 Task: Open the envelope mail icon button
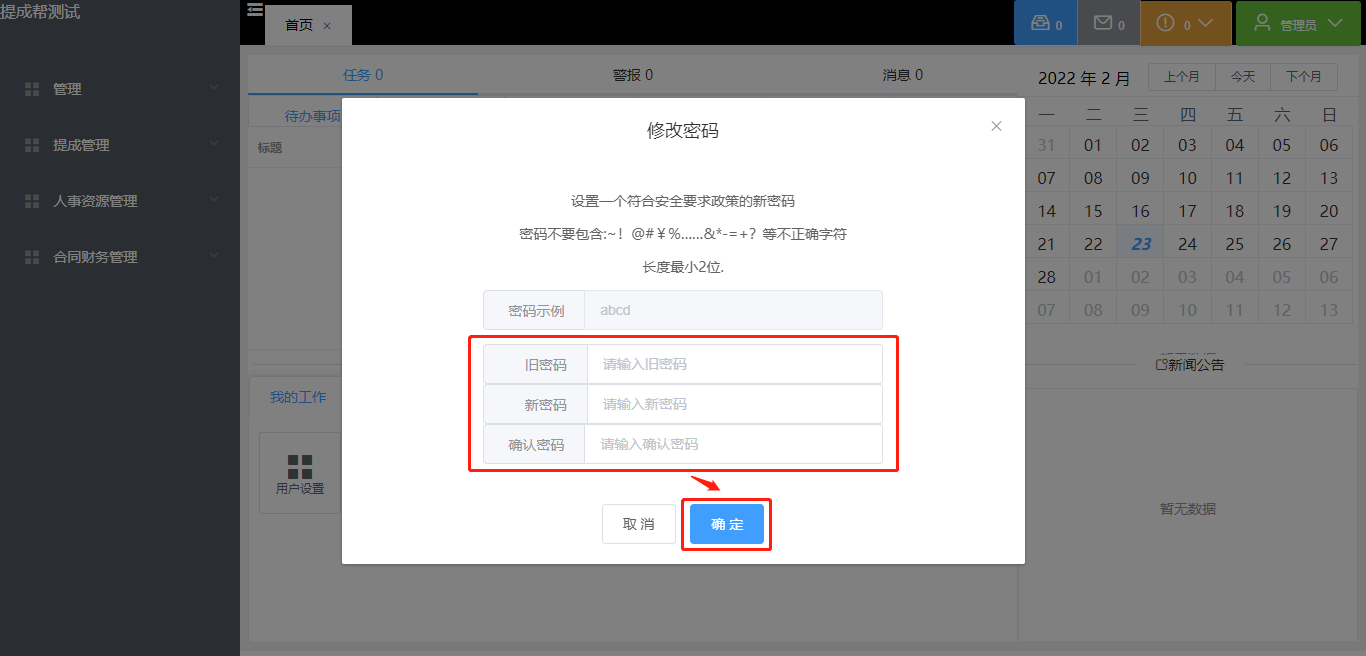tap(1109, 23)
